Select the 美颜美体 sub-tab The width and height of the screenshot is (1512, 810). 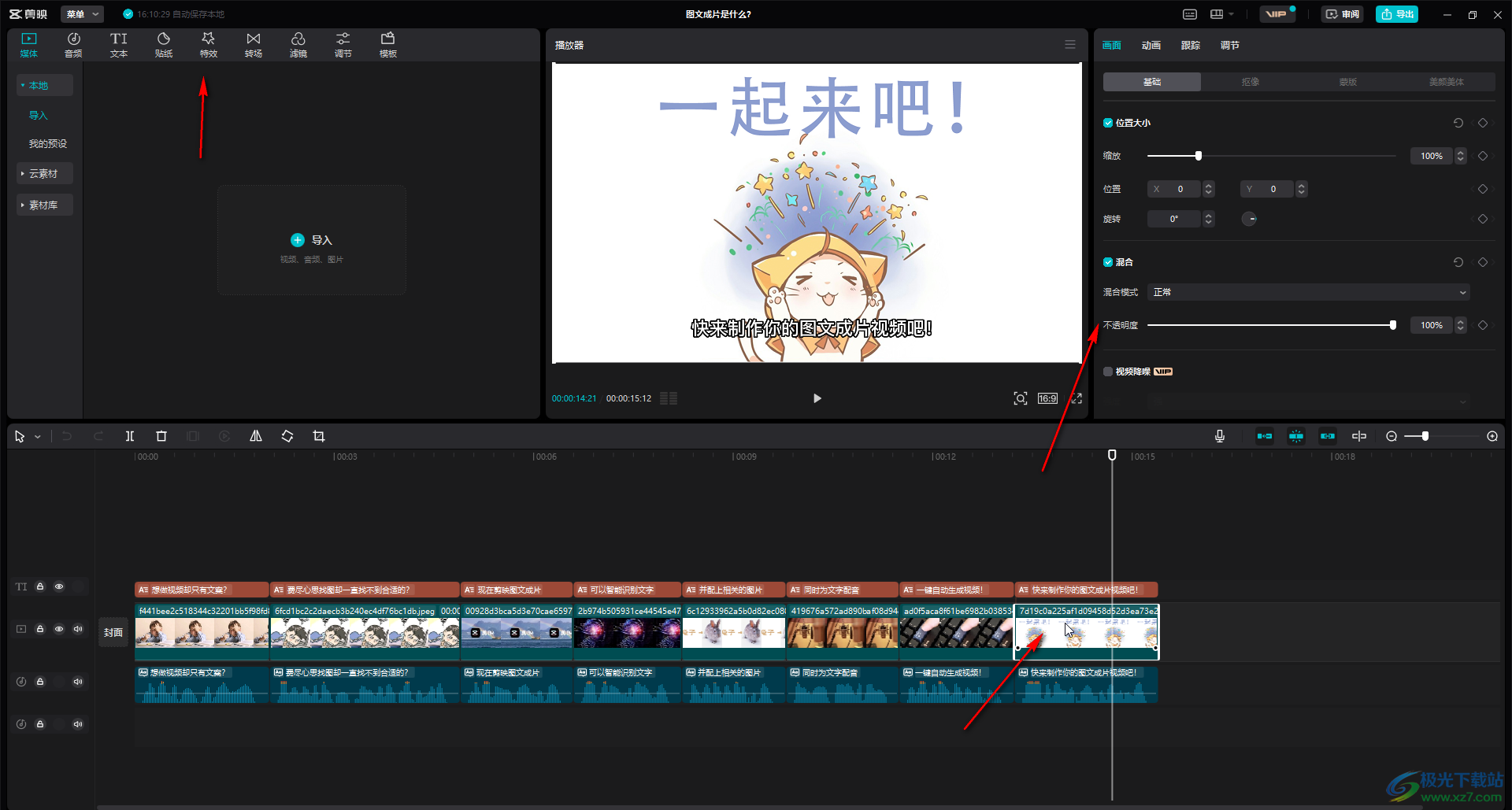1447,82
